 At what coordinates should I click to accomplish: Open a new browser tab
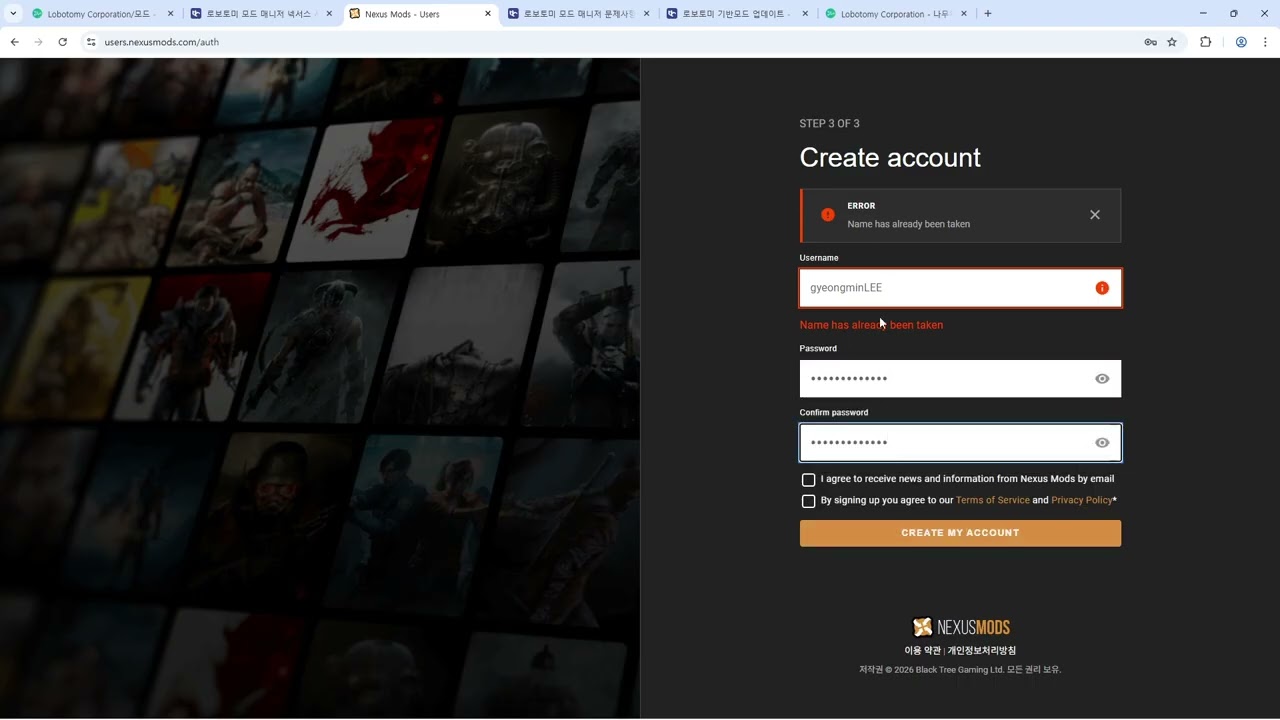click(x=988, y=14)
